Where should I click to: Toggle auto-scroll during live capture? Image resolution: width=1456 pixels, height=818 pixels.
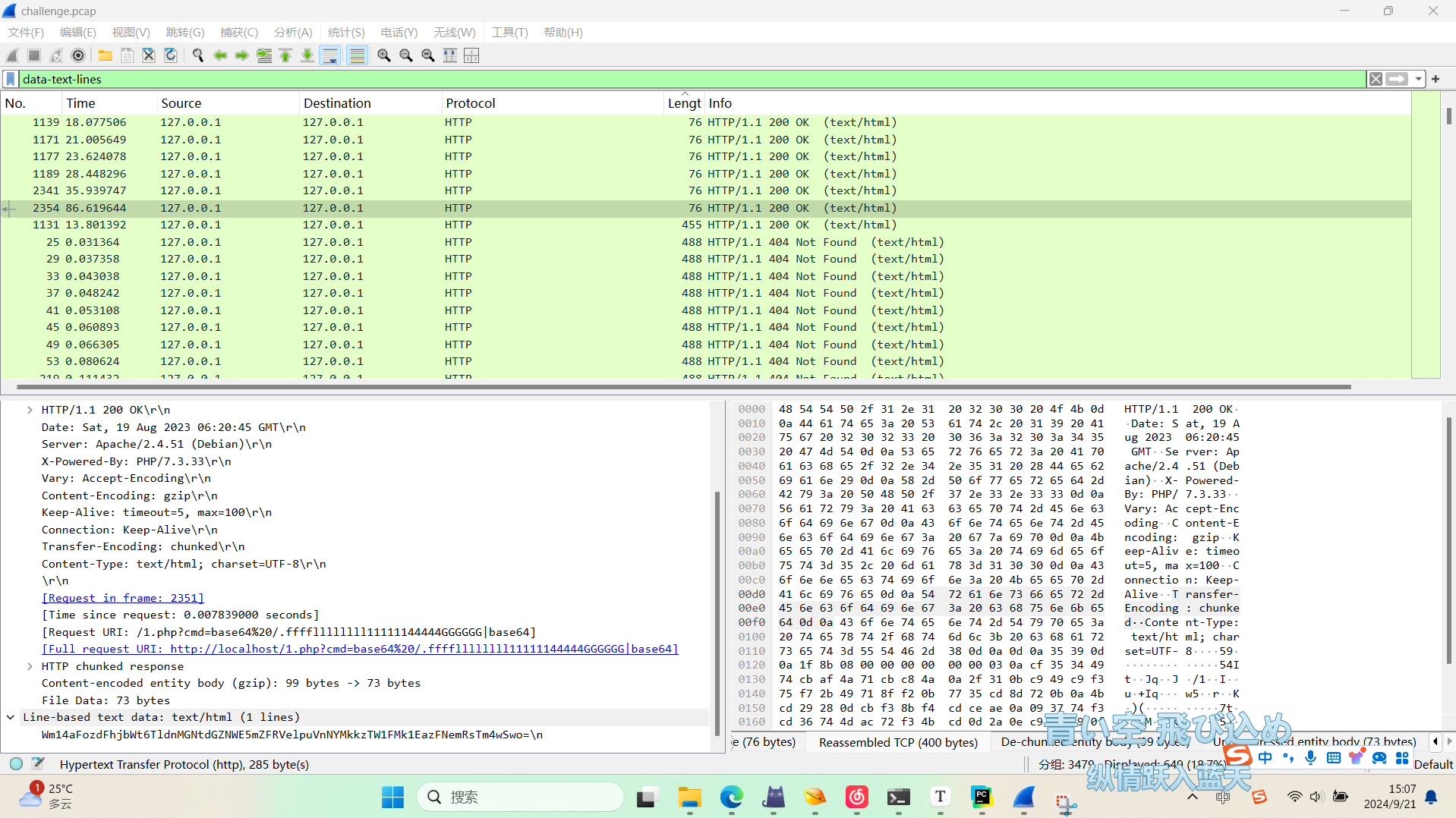click(330, 55)
